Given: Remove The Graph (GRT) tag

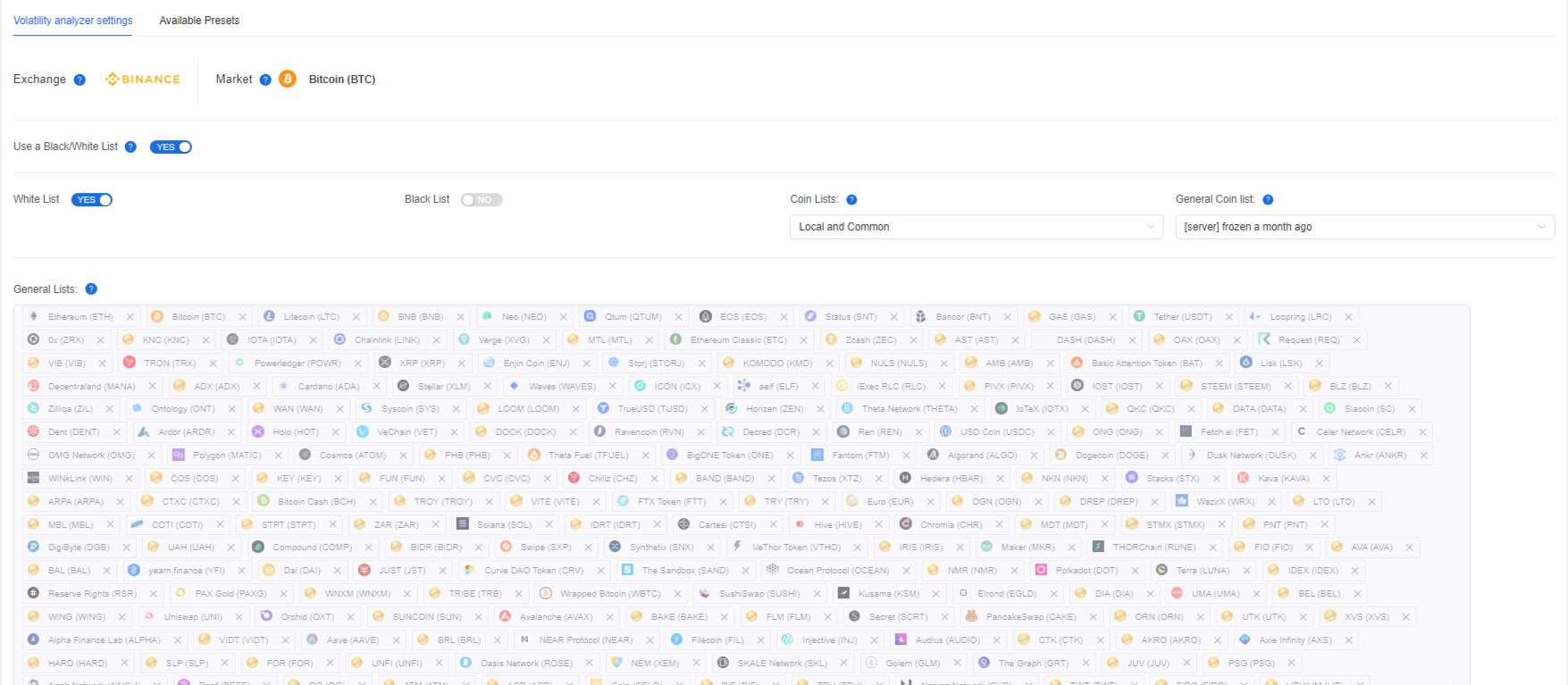Looking at the screenshot, I should [x=1086, y=664].
